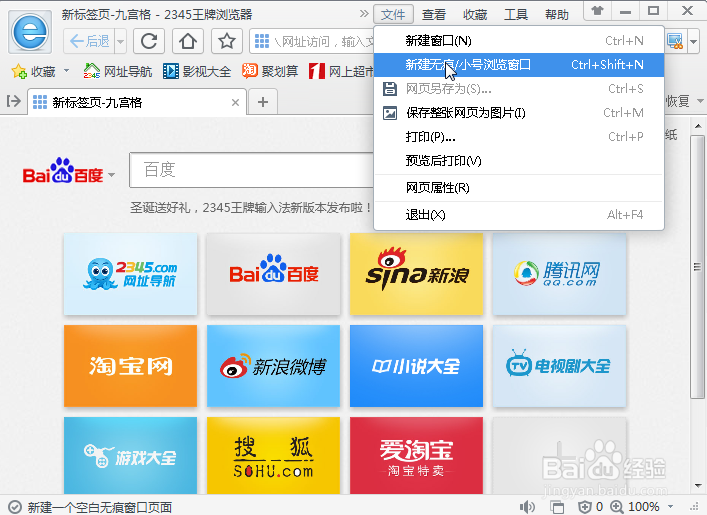Choose 网页另存为(S)... menu entry
Screen dimensions: 707x515
pyautogui.click(x=519, y=89)
